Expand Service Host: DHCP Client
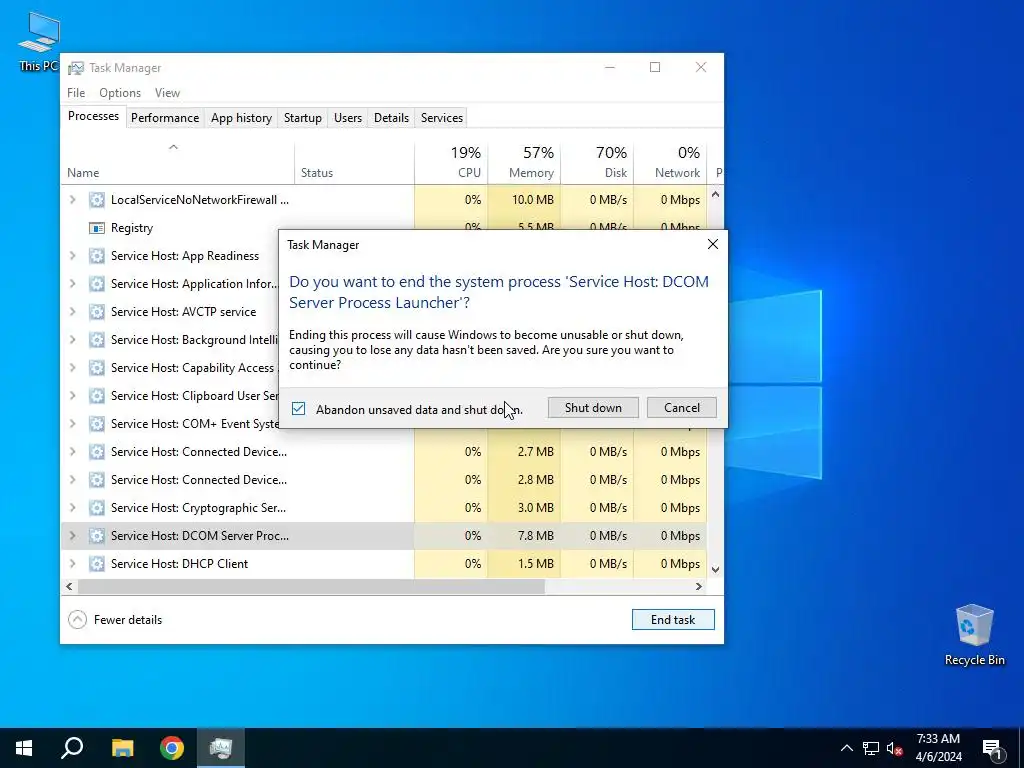The height and width of the screenshot is (768, 1024). (x=72, y=564)
